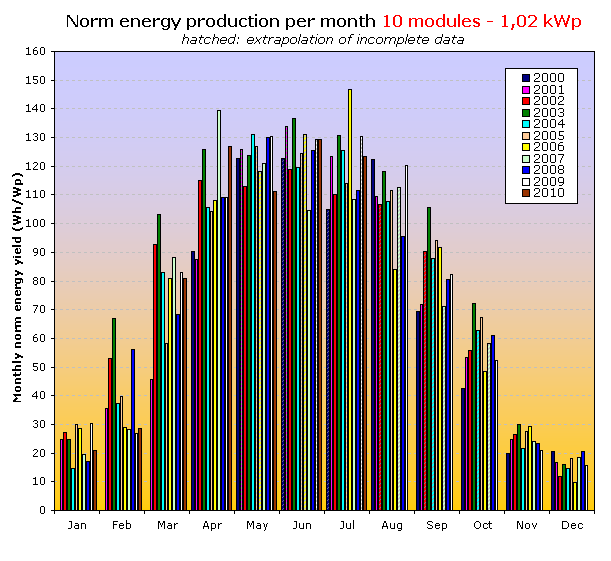Click the yellow 2006 legend color box
Image resolution: width=611 pixels, height=561 pixels.
point(526,147)
